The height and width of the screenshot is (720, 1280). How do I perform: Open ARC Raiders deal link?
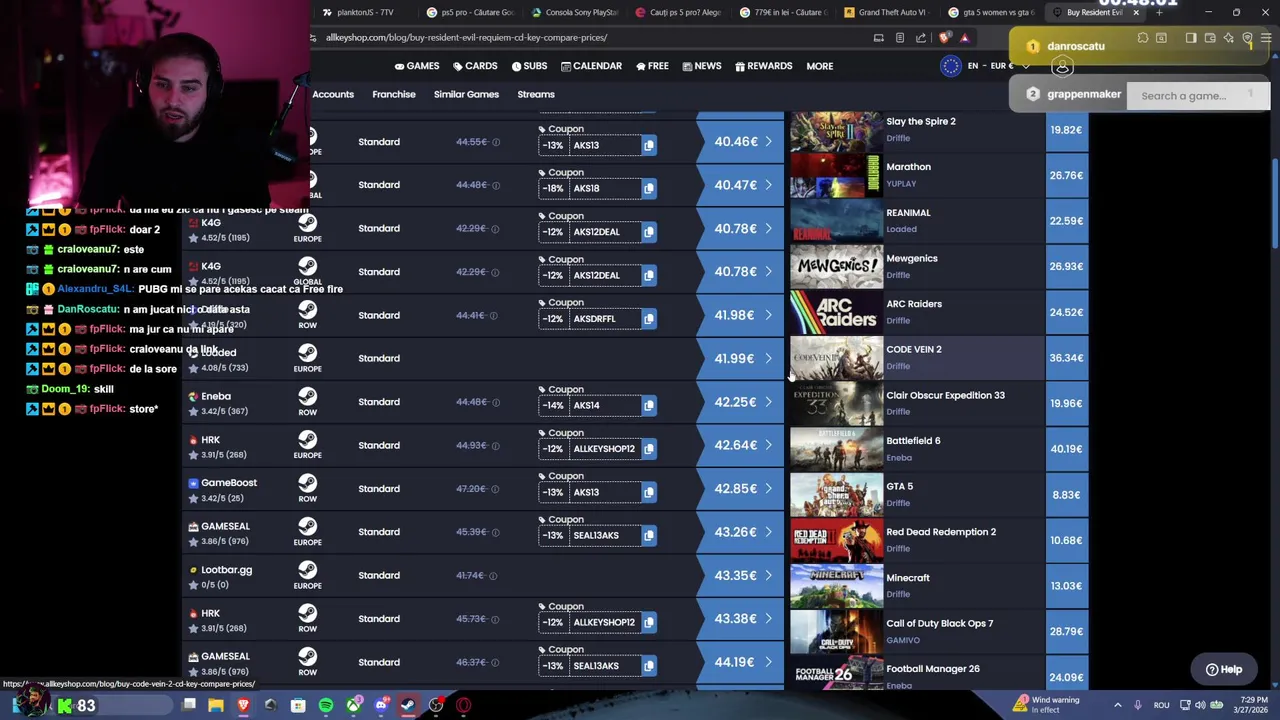(938, 312)
